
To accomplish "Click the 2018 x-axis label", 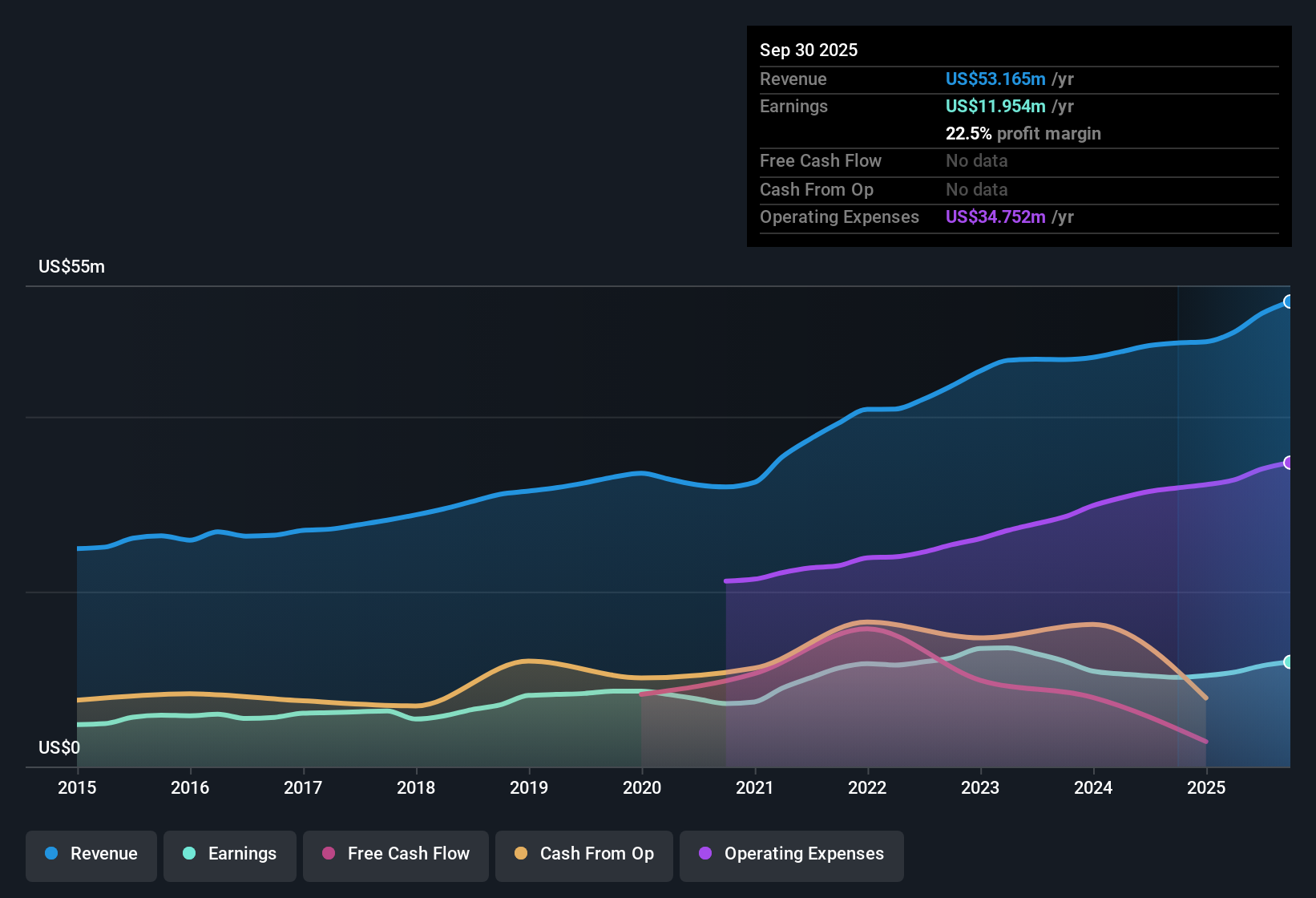I will [x=416, y=787].
